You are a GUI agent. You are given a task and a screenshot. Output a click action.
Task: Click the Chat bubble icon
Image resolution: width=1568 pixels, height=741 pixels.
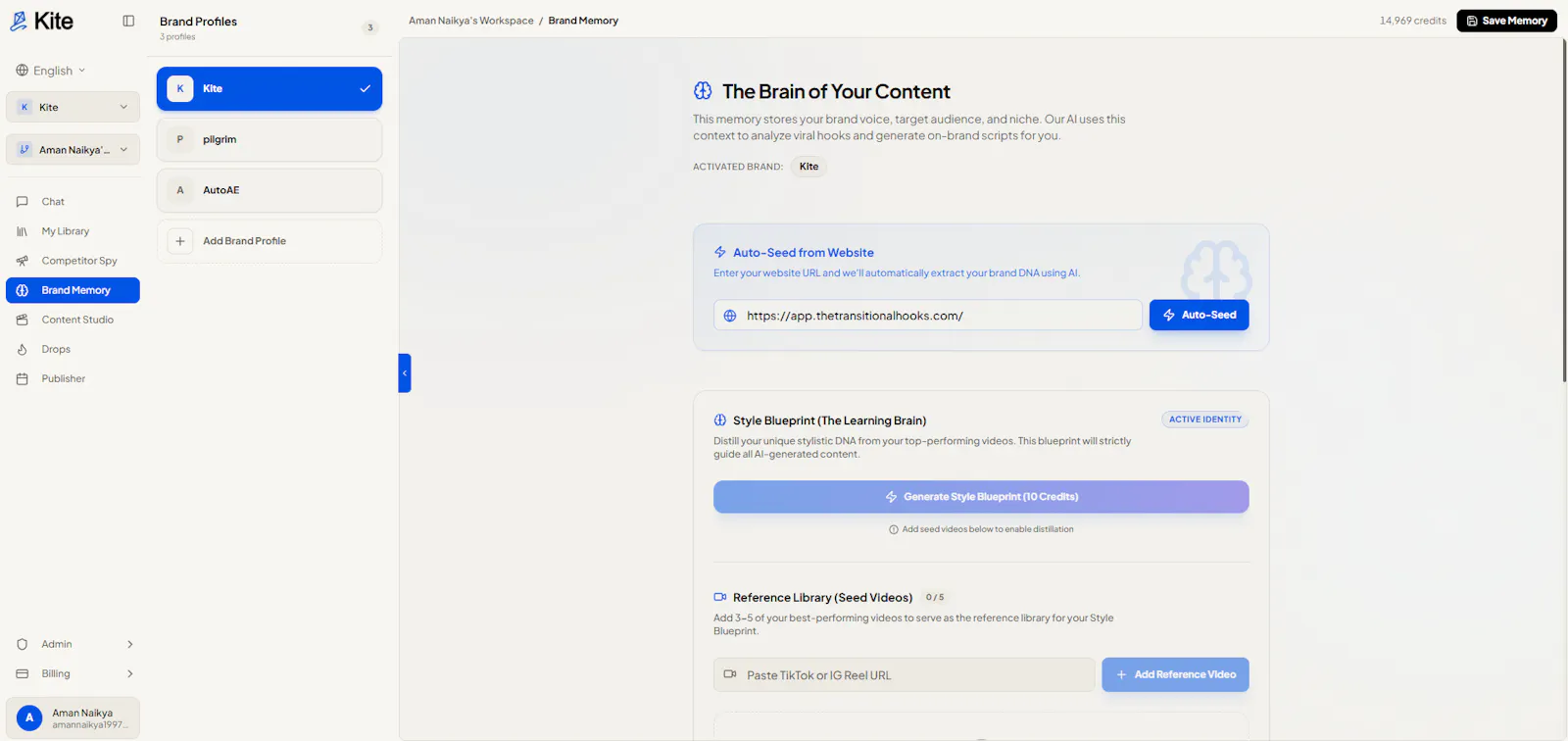22,202
